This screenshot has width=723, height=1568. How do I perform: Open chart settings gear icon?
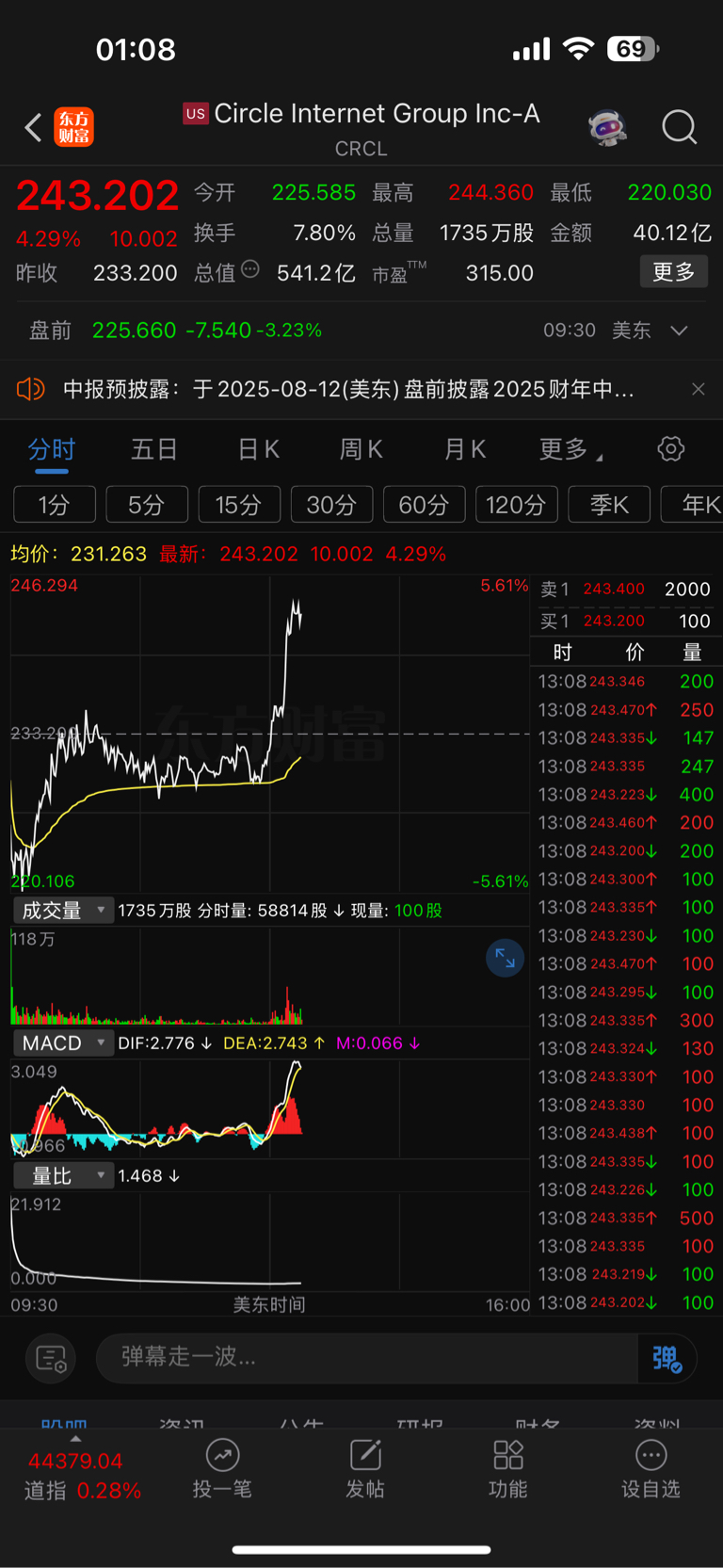pyautogui.click(x=671, y=448)
